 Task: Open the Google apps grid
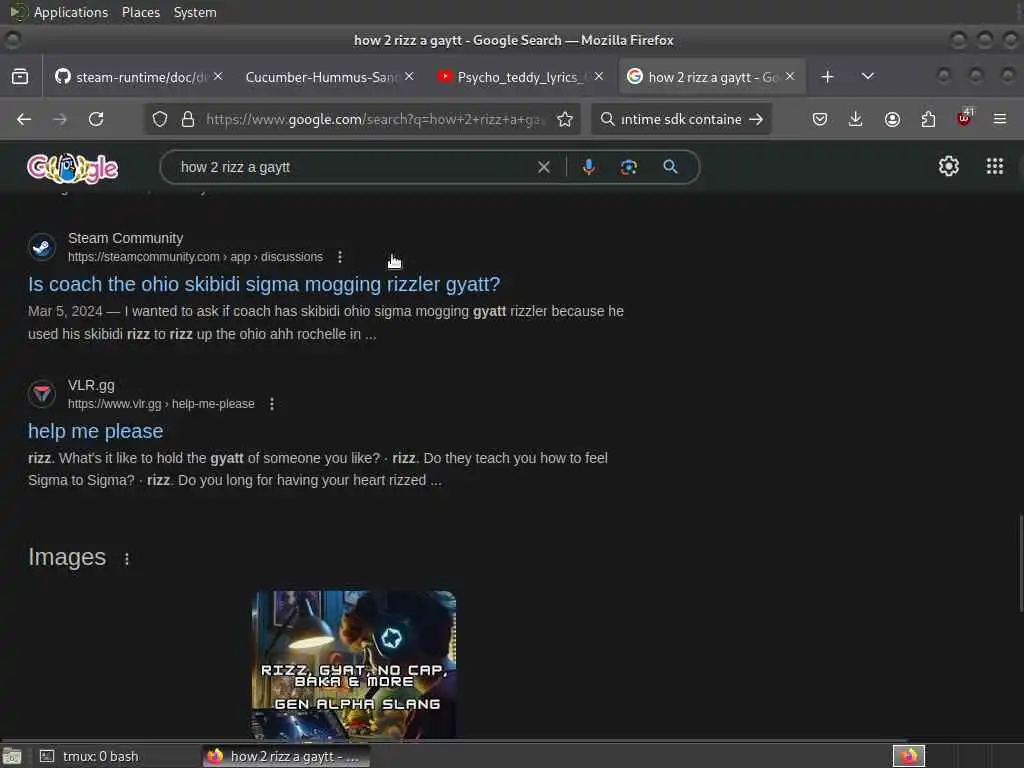(995, 167)
